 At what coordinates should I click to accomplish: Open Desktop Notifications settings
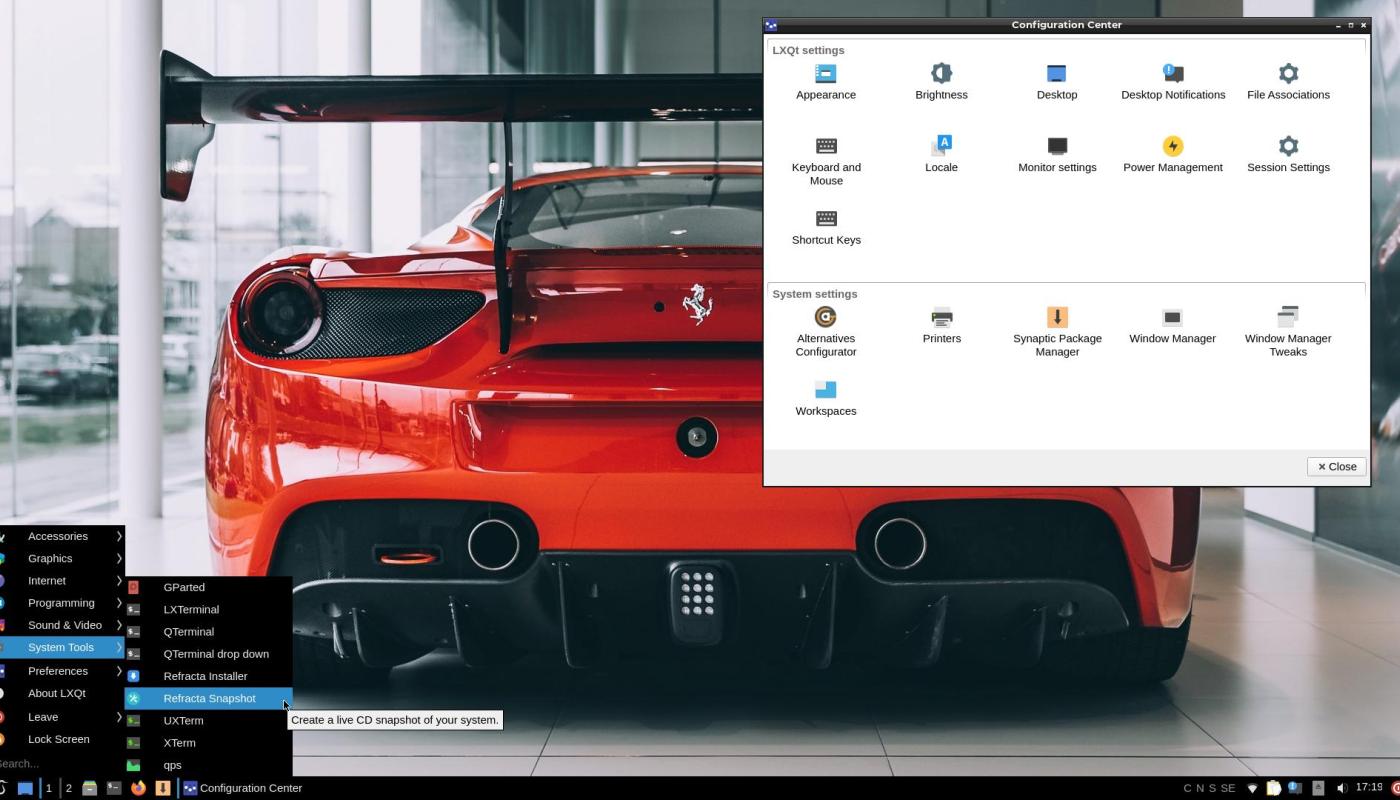point(1172,82)
